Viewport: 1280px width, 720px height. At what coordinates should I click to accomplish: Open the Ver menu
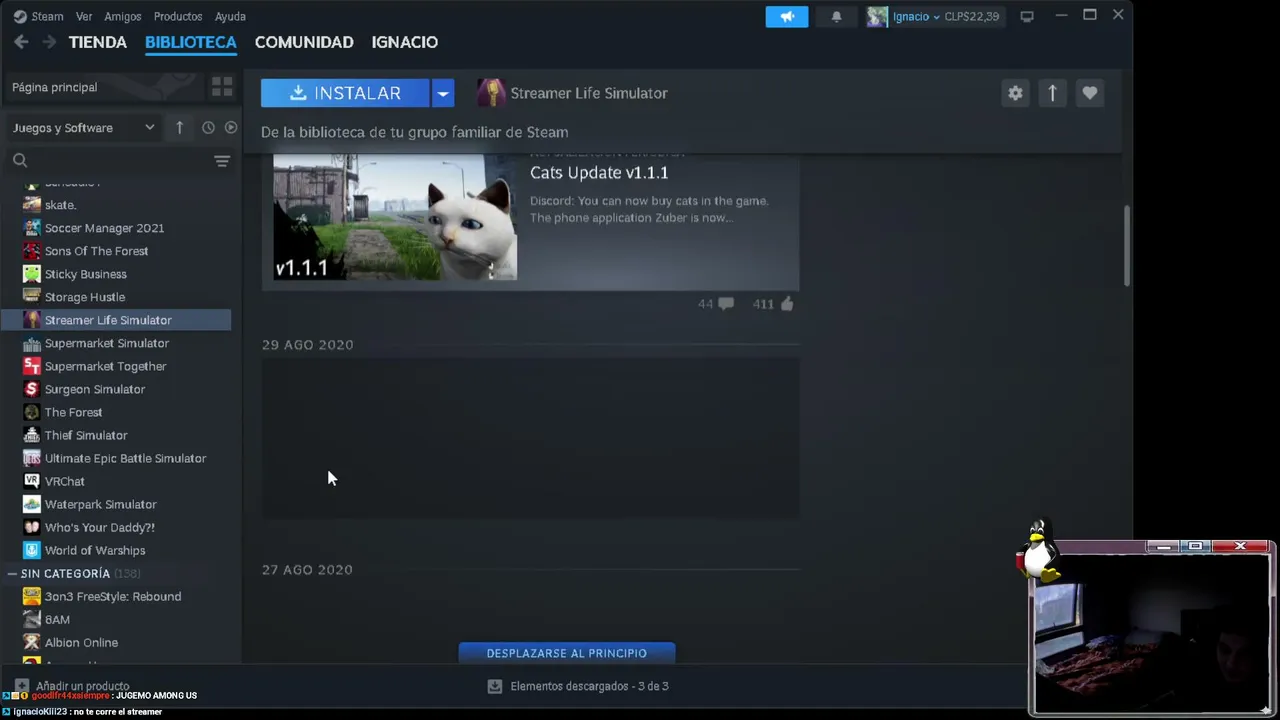pyautogui.click(x=84, y=16)
